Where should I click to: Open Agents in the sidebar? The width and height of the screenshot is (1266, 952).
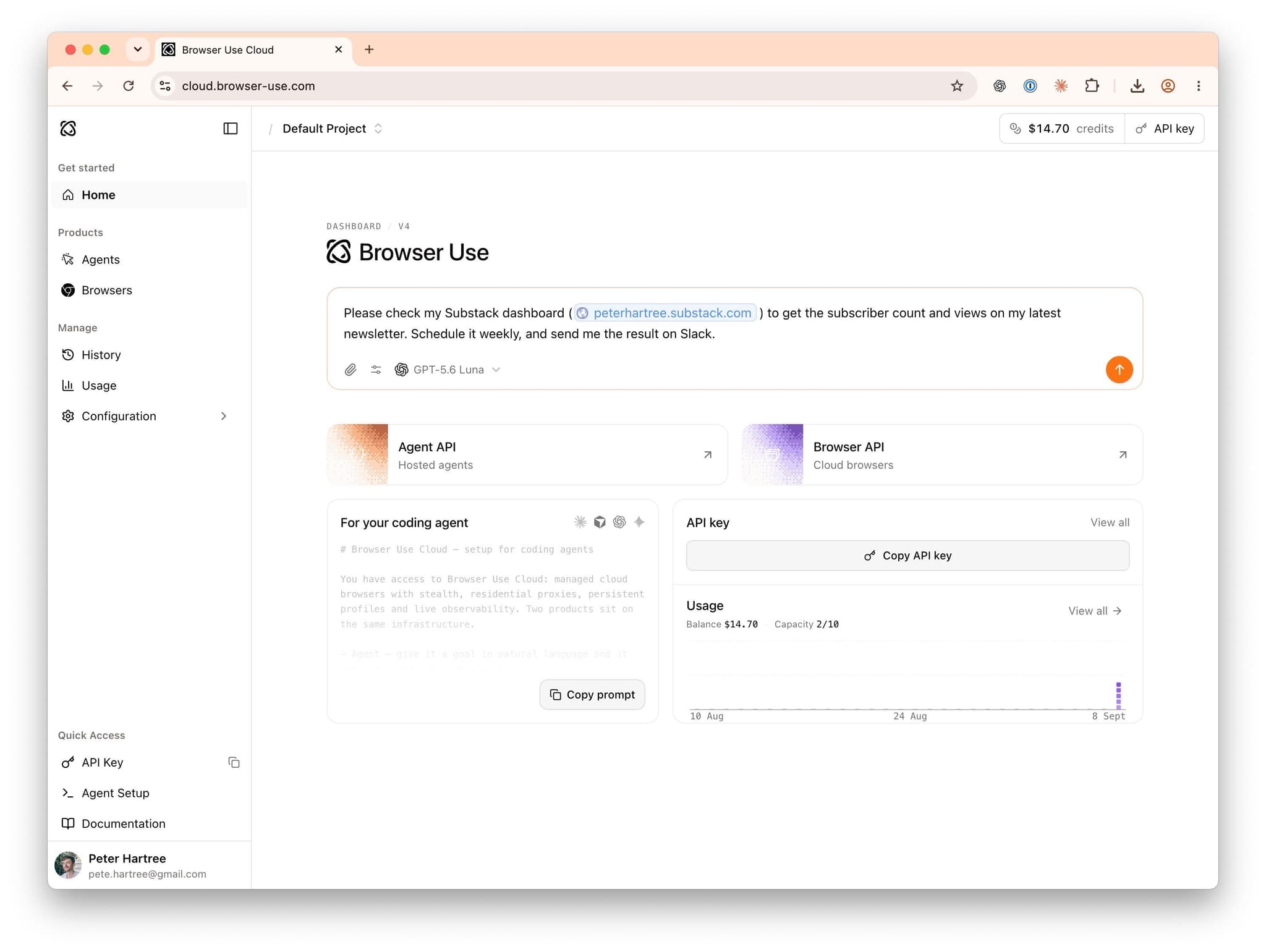tap(149, 260)
